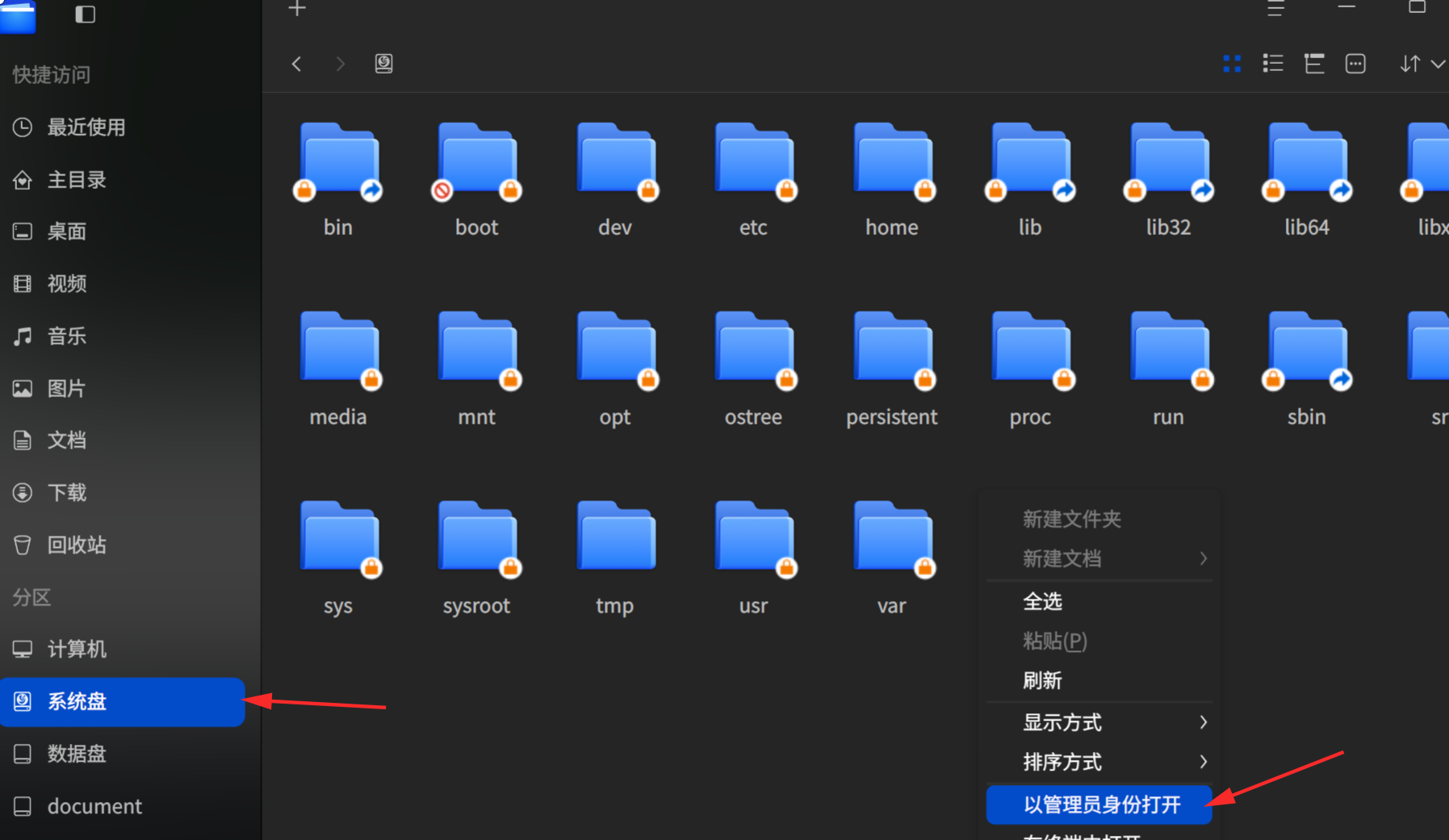This screenshot has width=1449, height=840.
Task: Open a new tab with plus button
Action: click(297, 9)
